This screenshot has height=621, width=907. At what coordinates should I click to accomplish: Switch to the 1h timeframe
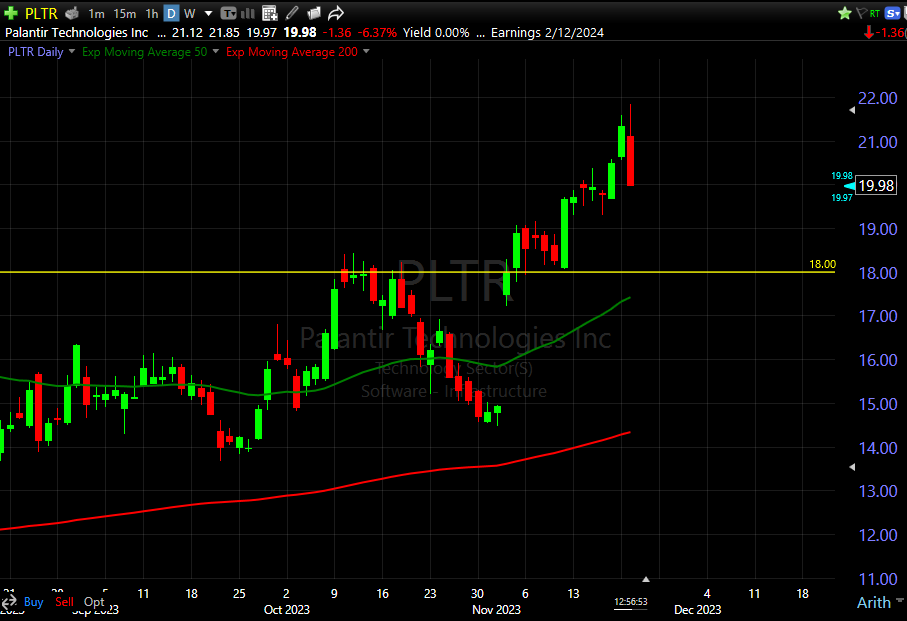[x=152, y=13]
